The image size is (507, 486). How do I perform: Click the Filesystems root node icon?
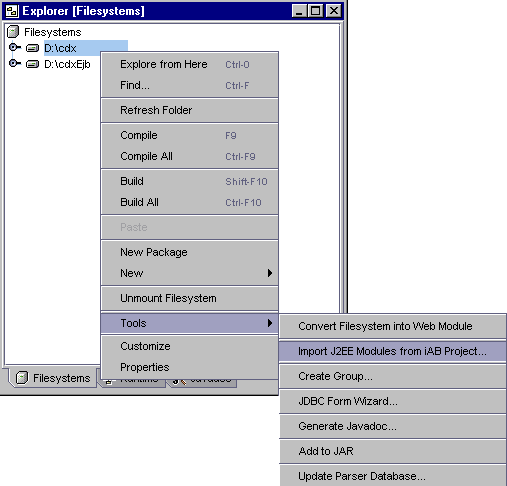(x=13, y=32)
